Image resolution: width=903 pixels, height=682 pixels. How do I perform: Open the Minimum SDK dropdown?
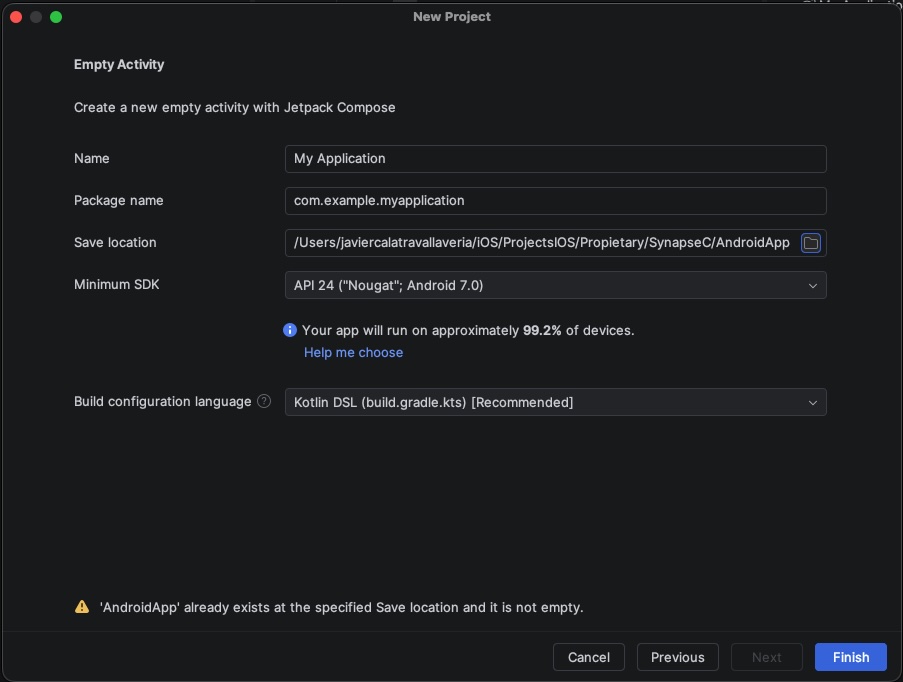(x=555, y=285)
